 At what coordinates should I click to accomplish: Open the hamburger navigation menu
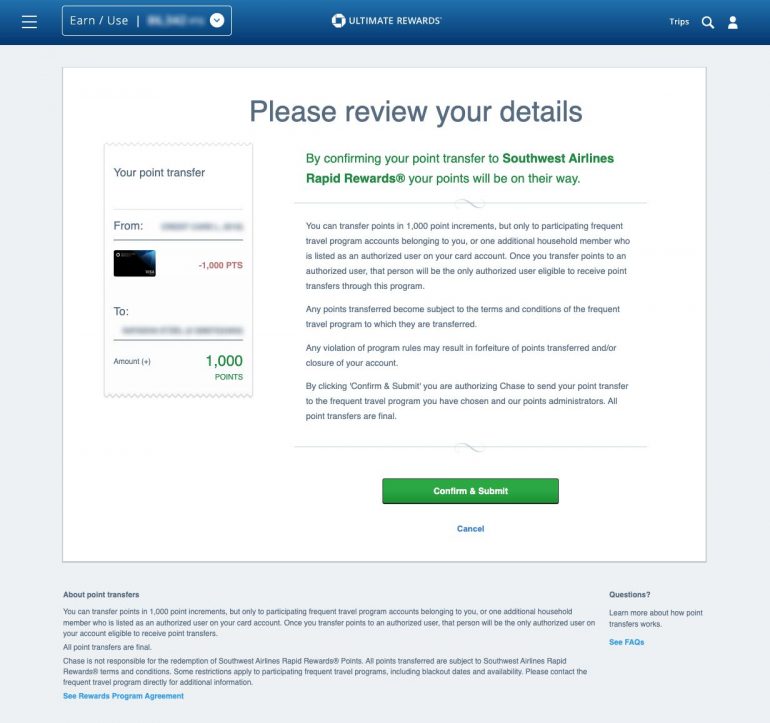point(29,21)
